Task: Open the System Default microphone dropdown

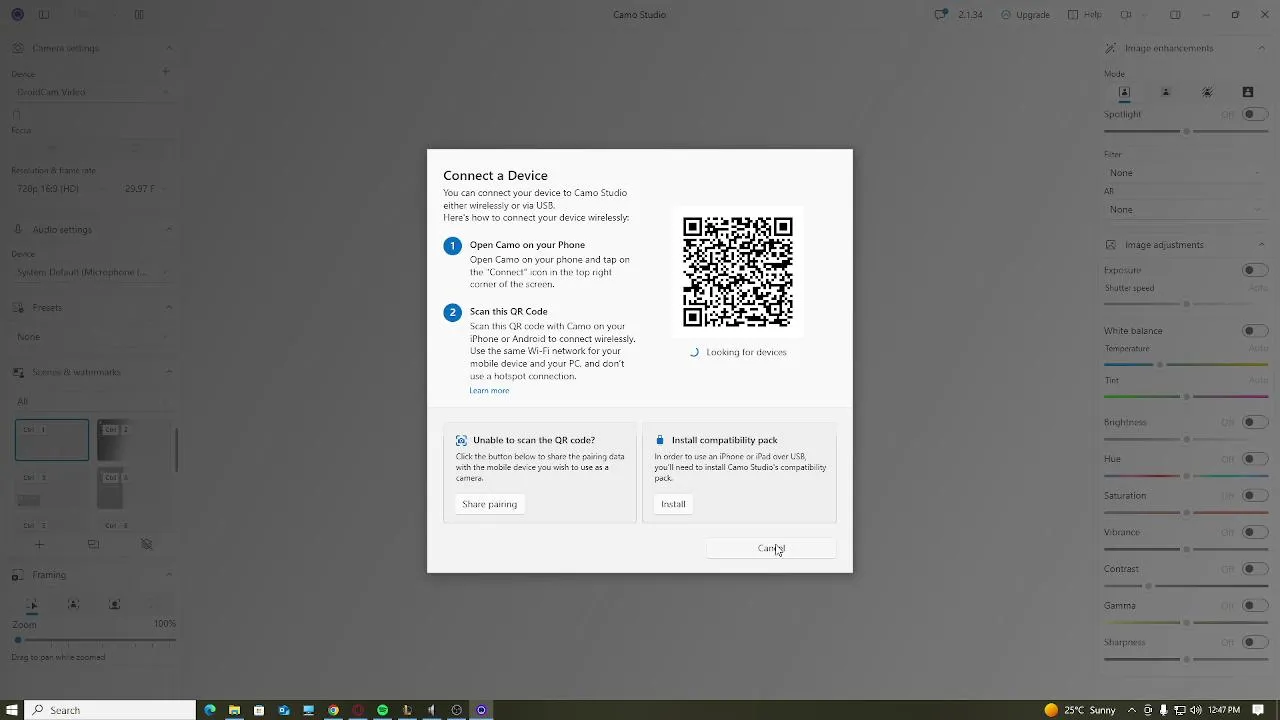Action: tap(91, 272)
